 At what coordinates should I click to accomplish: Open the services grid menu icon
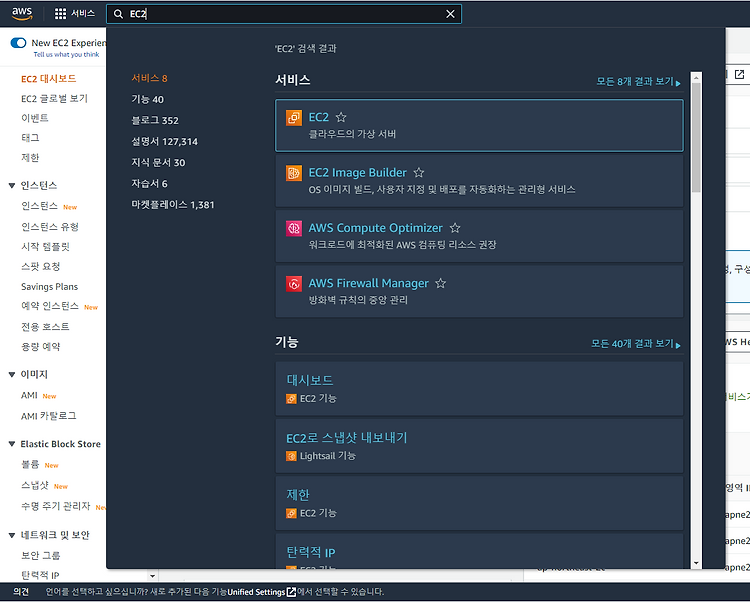[60, 14]
